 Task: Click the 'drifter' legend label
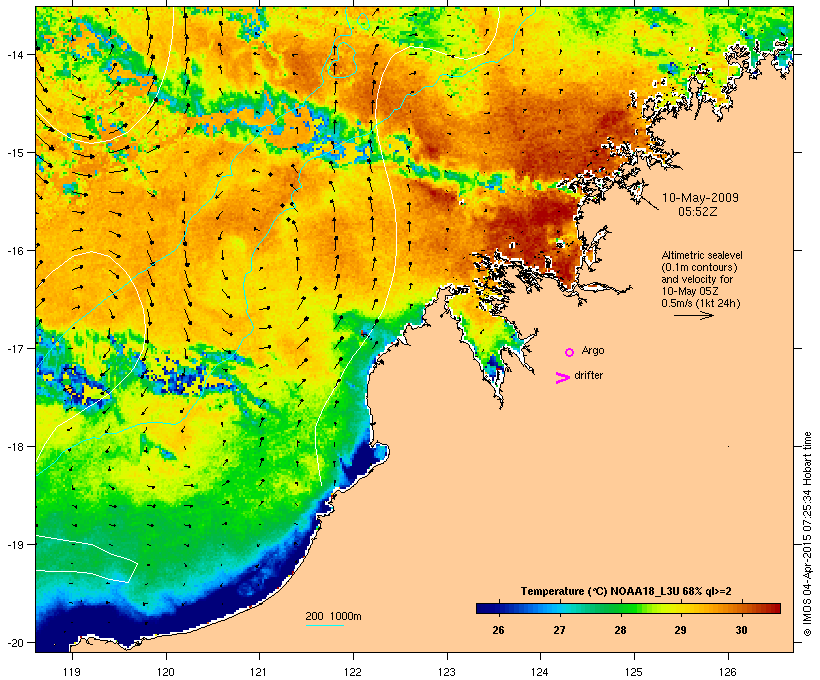pos(588,375)
